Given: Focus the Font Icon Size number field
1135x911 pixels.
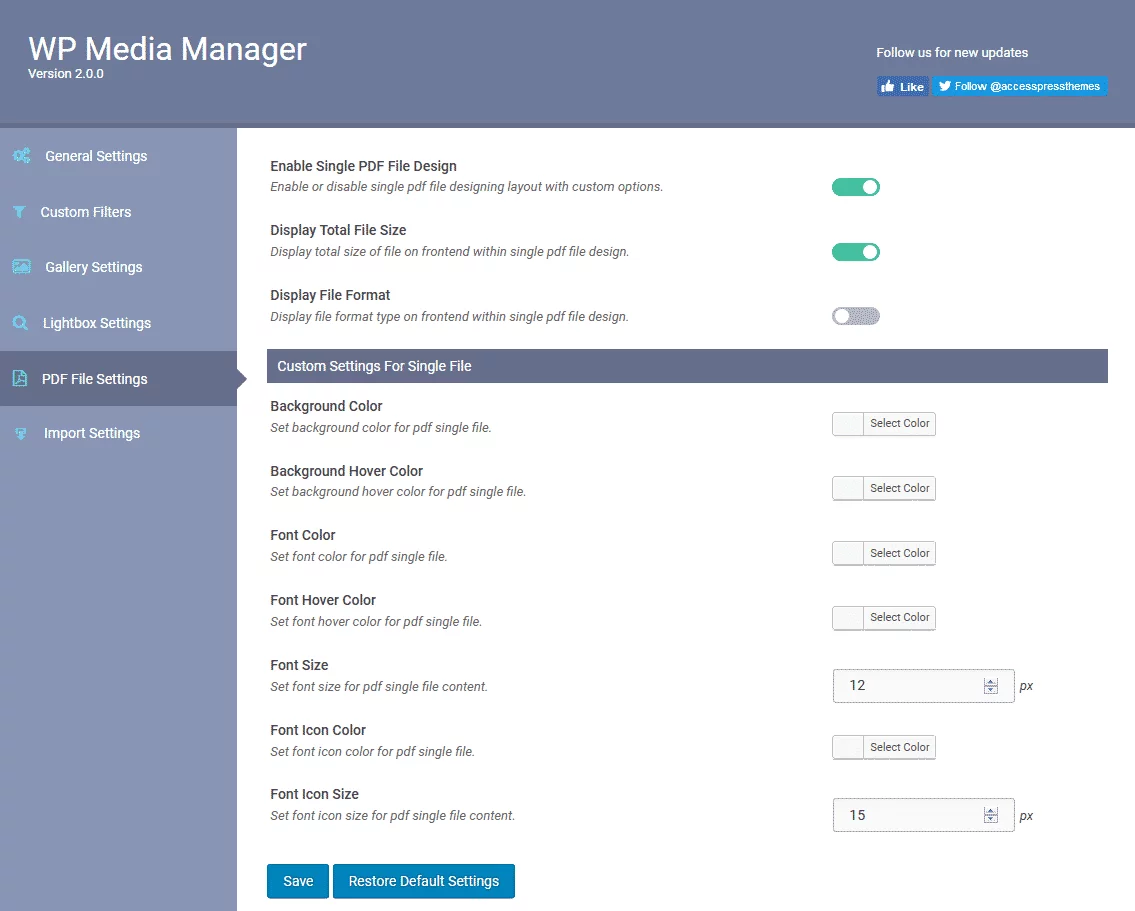Looking at the screenshot, I should [x=923, y=815].
